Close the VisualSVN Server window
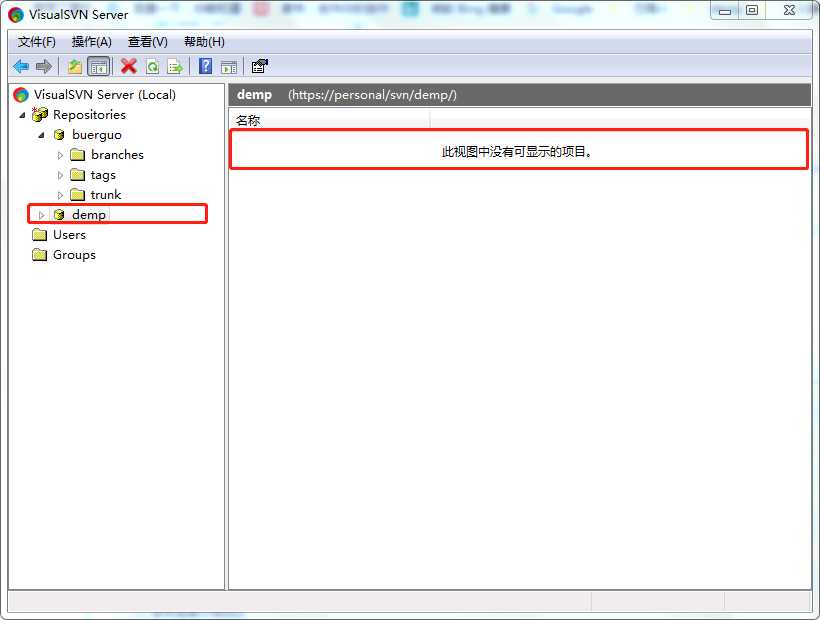This screenshot has width=820, height=620. click(x=790, y=10)
